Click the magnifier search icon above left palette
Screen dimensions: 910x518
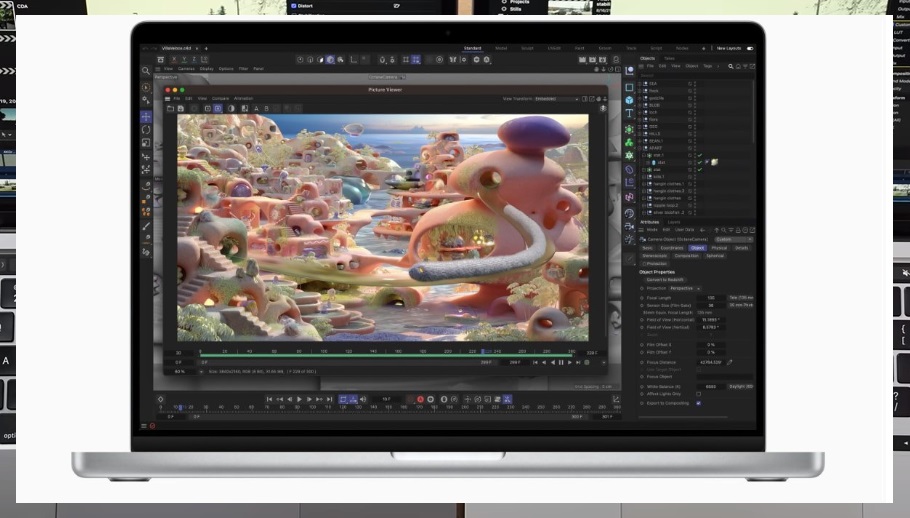[x=146, y=71]
